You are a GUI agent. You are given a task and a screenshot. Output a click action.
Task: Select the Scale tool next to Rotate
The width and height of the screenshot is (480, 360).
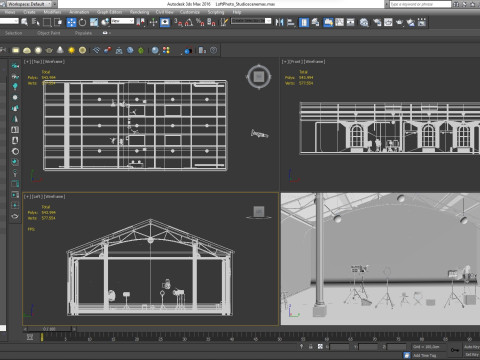(x=94, y=22)
